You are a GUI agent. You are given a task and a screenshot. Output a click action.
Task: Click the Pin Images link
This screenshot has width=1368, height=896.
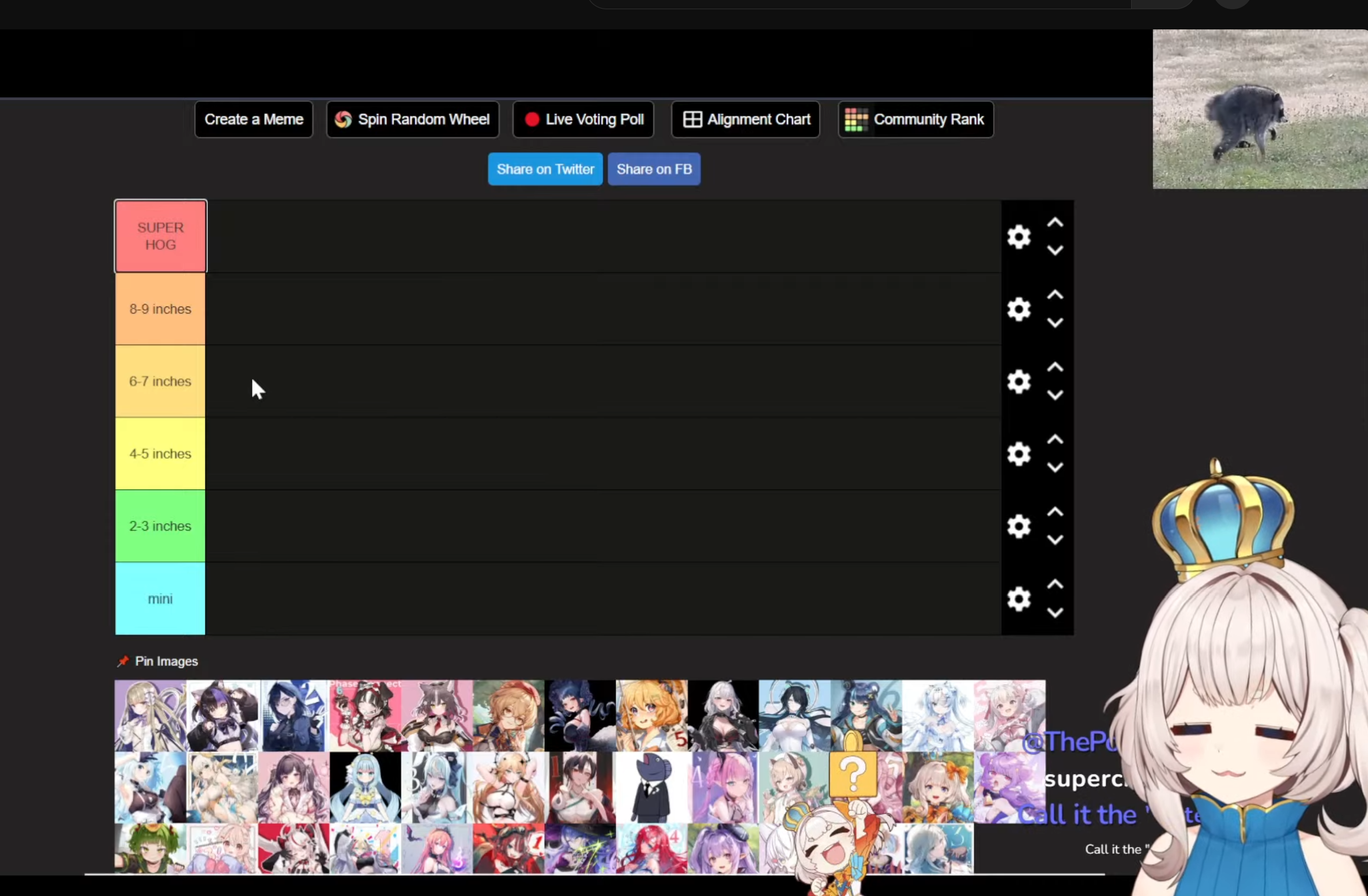pos(157,661)
